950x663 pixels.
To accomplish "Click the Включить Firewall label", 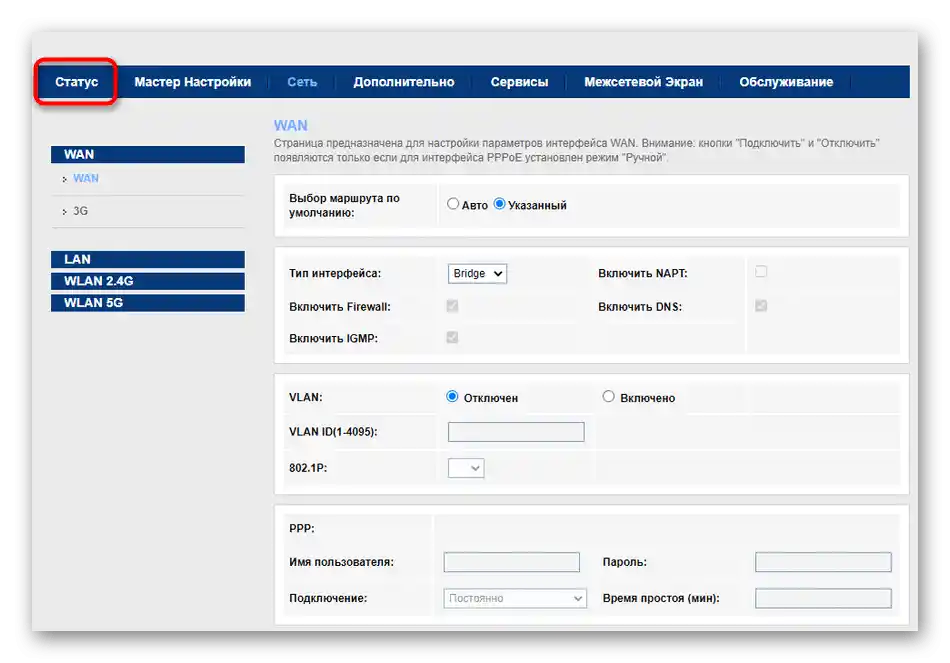I will click(x=340, y=307).
